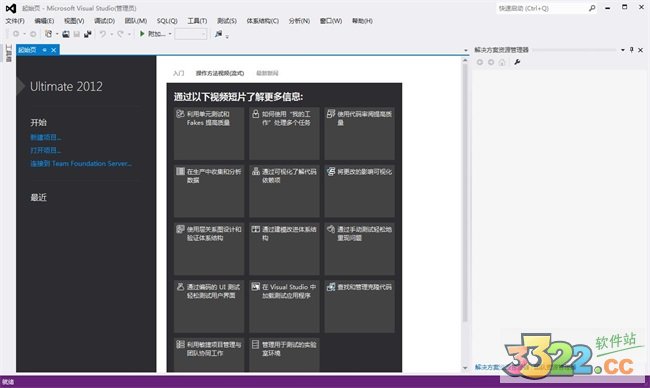Open the 体系结构(C) menu
This screenshot has width=650, height=388.
coord(263,21)
